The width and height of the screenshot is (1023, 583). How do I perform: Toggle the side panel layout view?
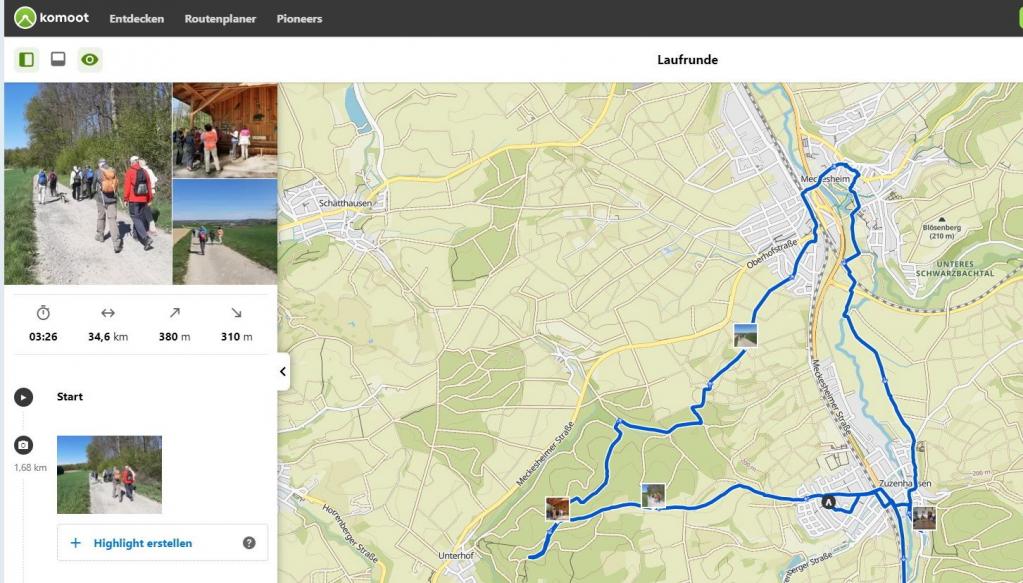click(27, 60)
